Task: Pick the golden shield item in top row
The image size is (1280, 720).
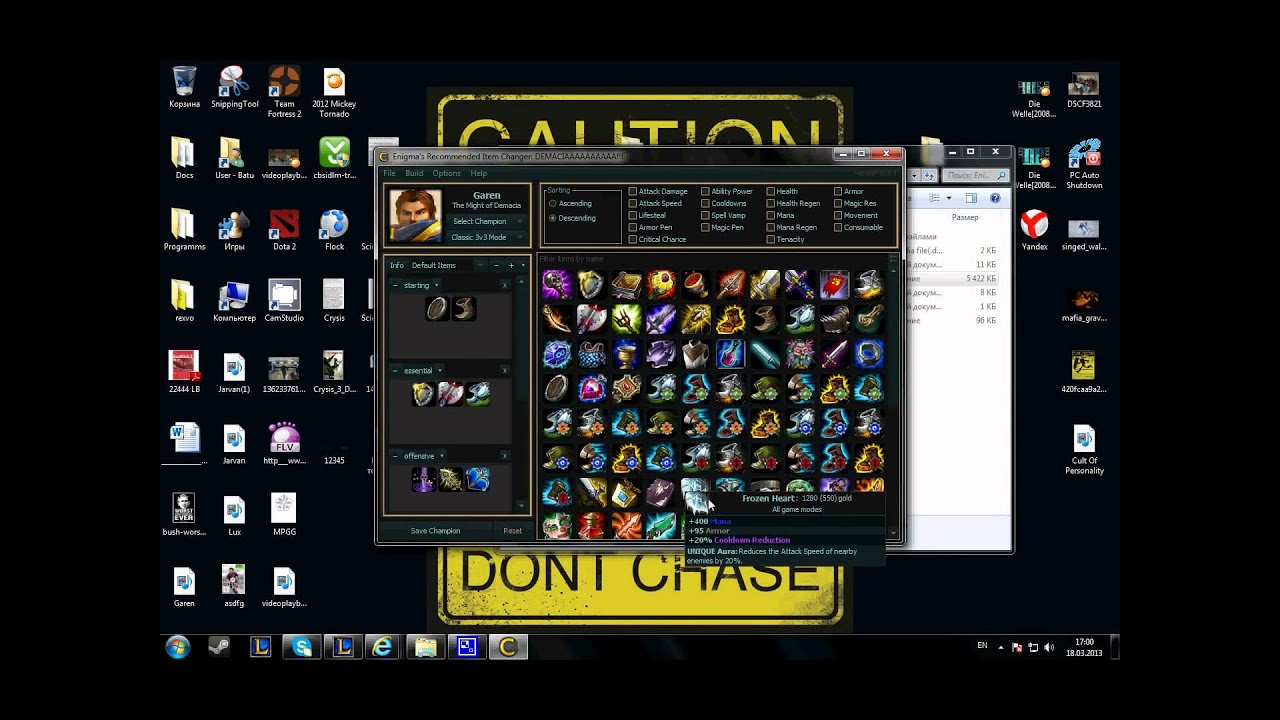Action: 591,285
